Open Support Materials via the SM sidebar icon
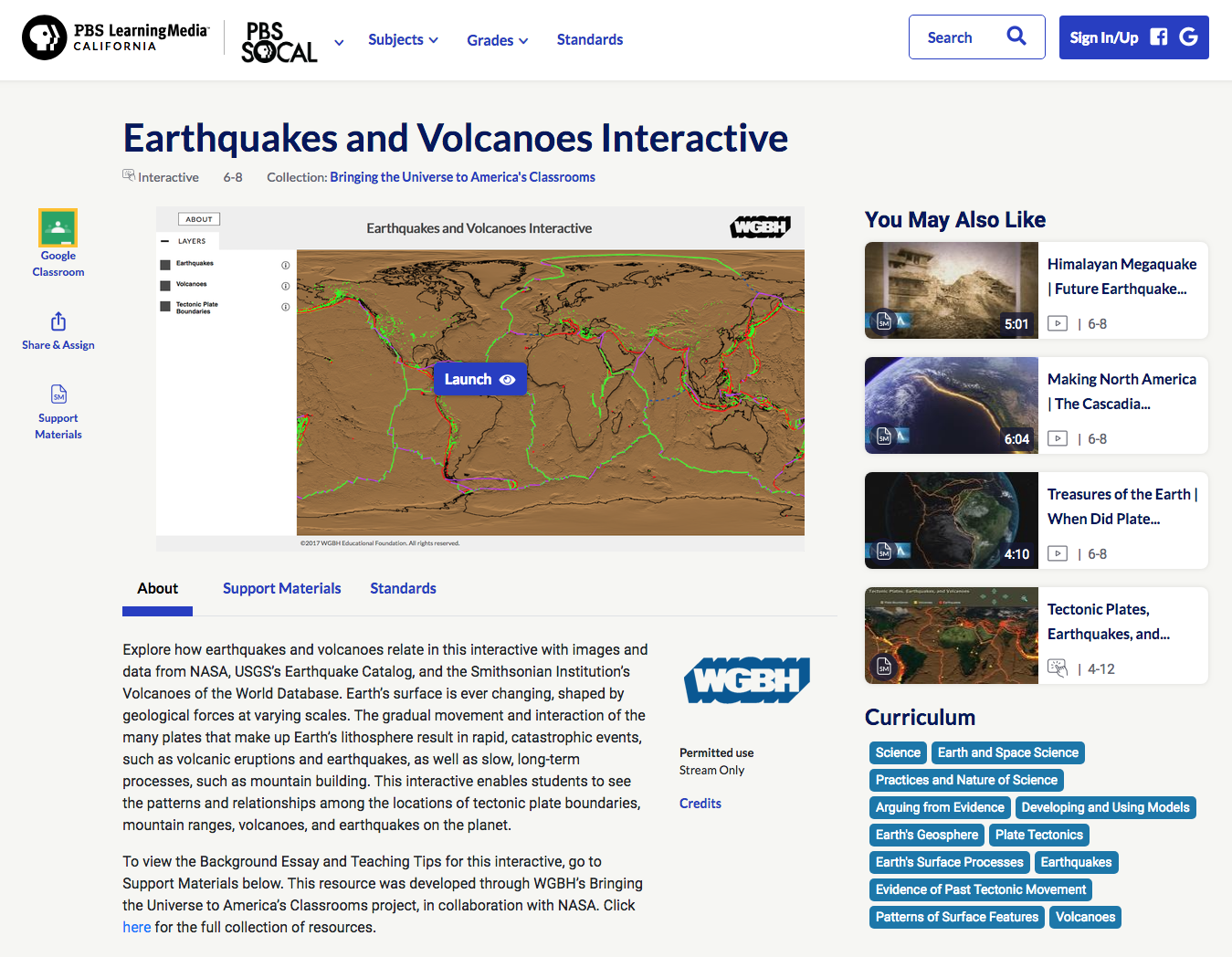Screen dimensions: 1232x957 58,394
